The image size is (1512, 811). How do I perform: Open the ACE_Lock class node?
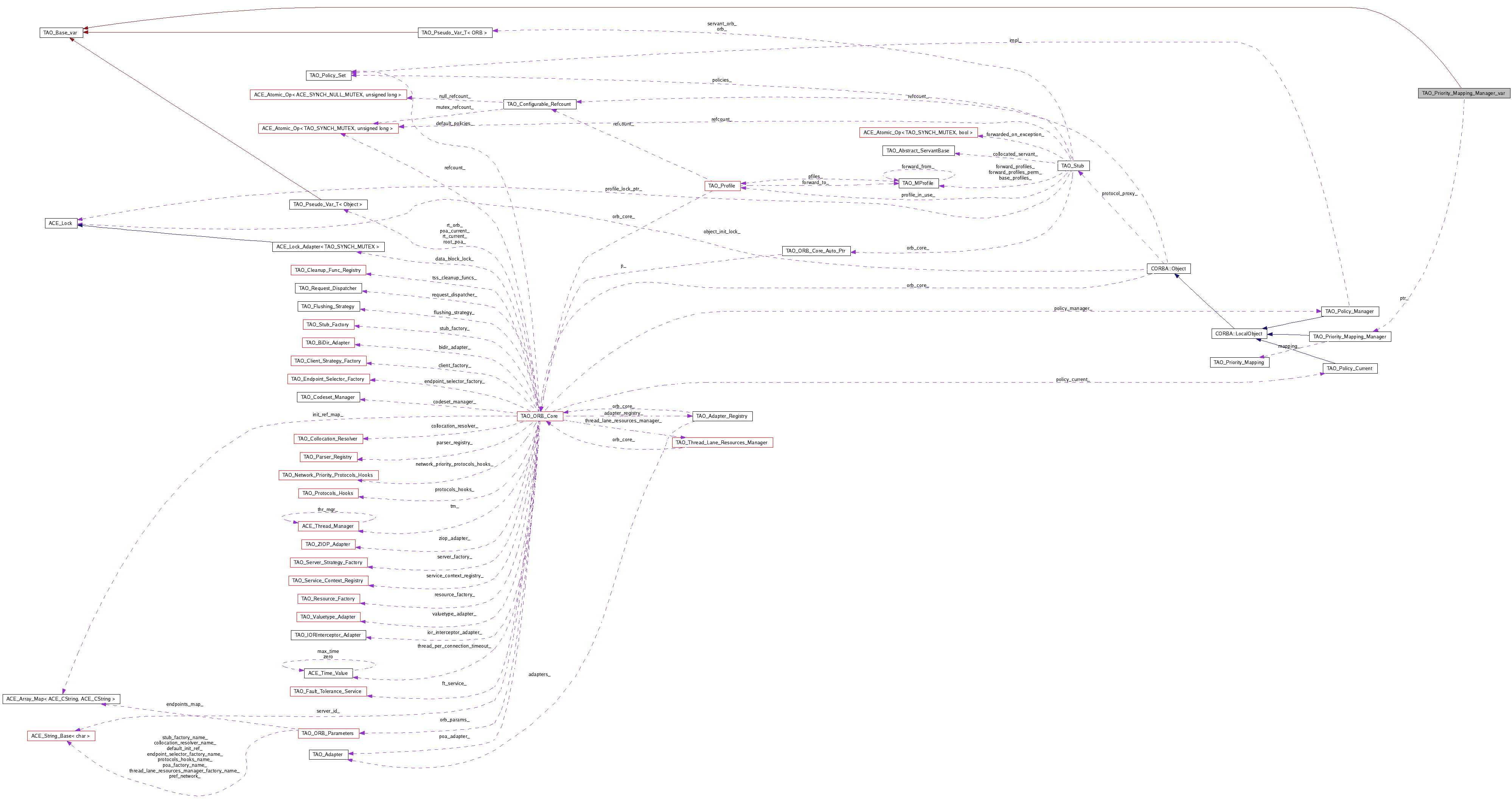(x=61, y=223)
